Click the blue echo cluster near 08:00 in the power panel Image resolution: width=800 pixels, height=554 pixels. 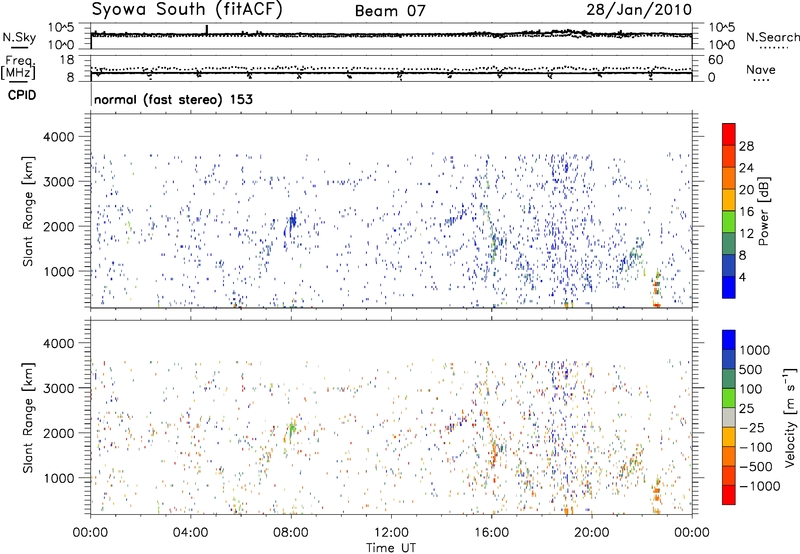[x=292, y=222]
